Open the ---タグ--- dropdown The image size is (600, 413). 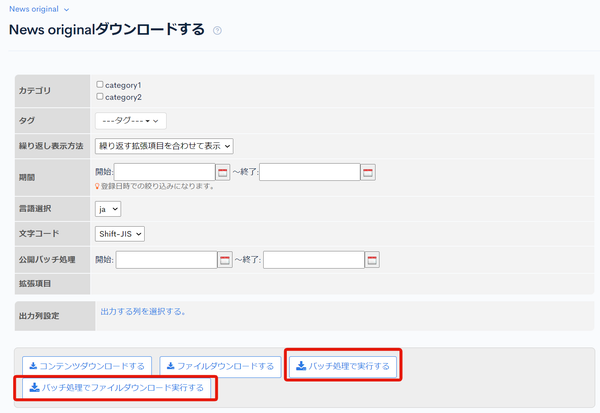coord(131,121)
